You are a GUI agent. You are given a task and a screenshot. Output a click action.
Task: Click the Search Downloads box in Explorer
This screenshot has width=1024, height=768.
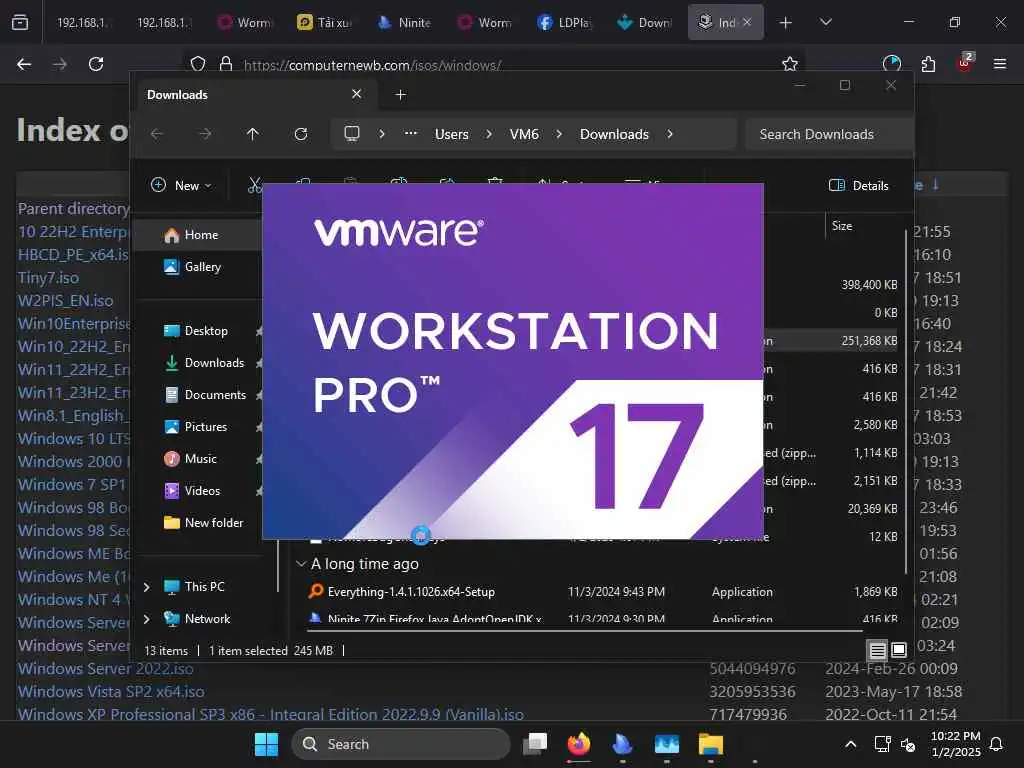[828, 134]
